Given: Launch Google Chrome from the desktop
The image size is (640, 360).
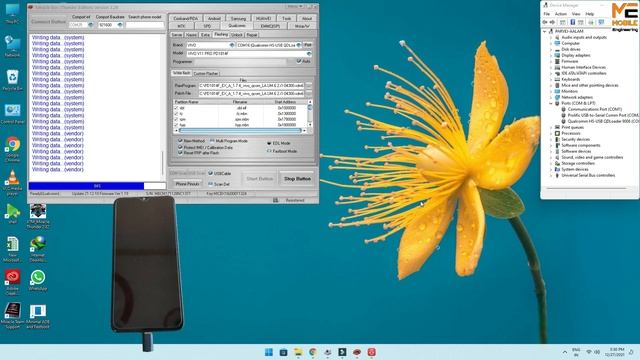Looking at the screenshot, I should (12, 149).
